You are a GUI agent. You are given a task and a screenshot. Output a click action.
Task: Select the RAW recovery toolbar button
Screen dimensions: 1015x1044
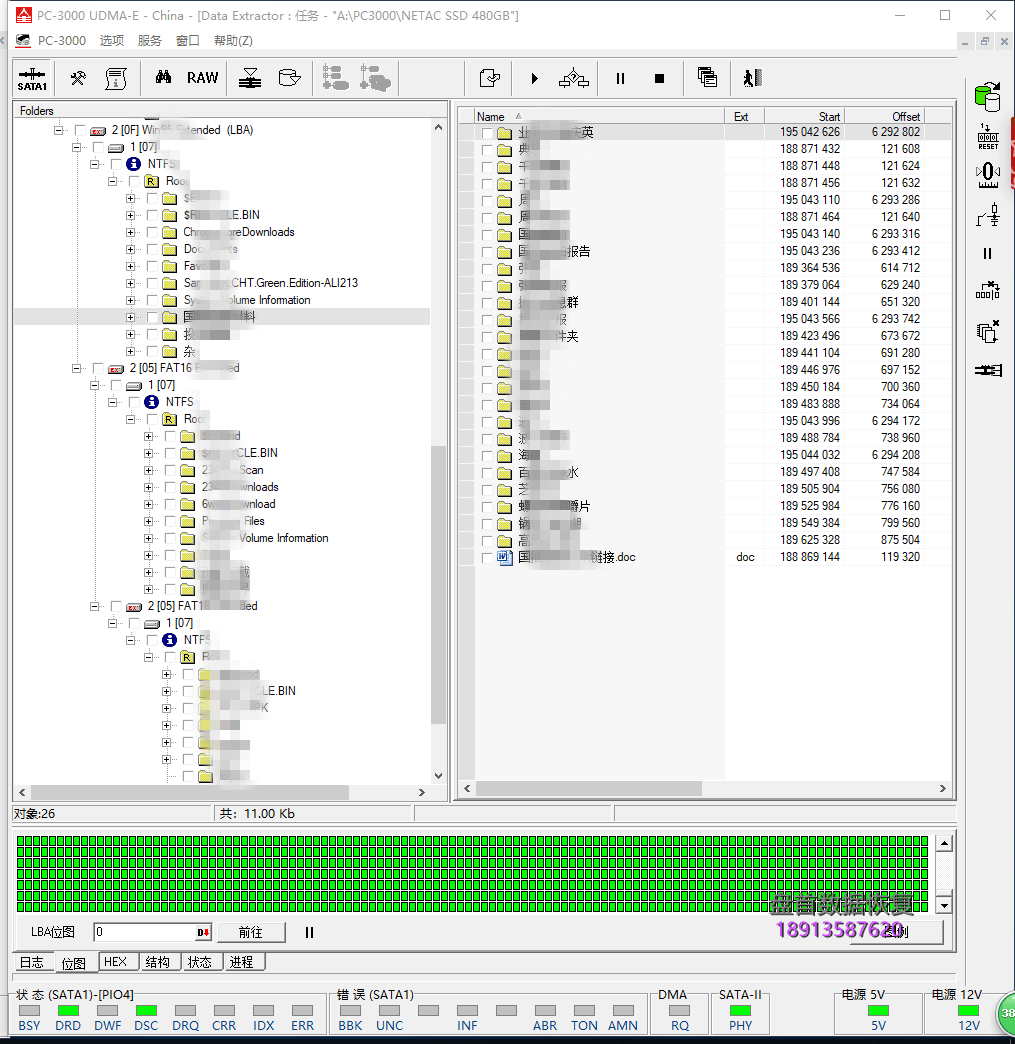coord(202,78)
